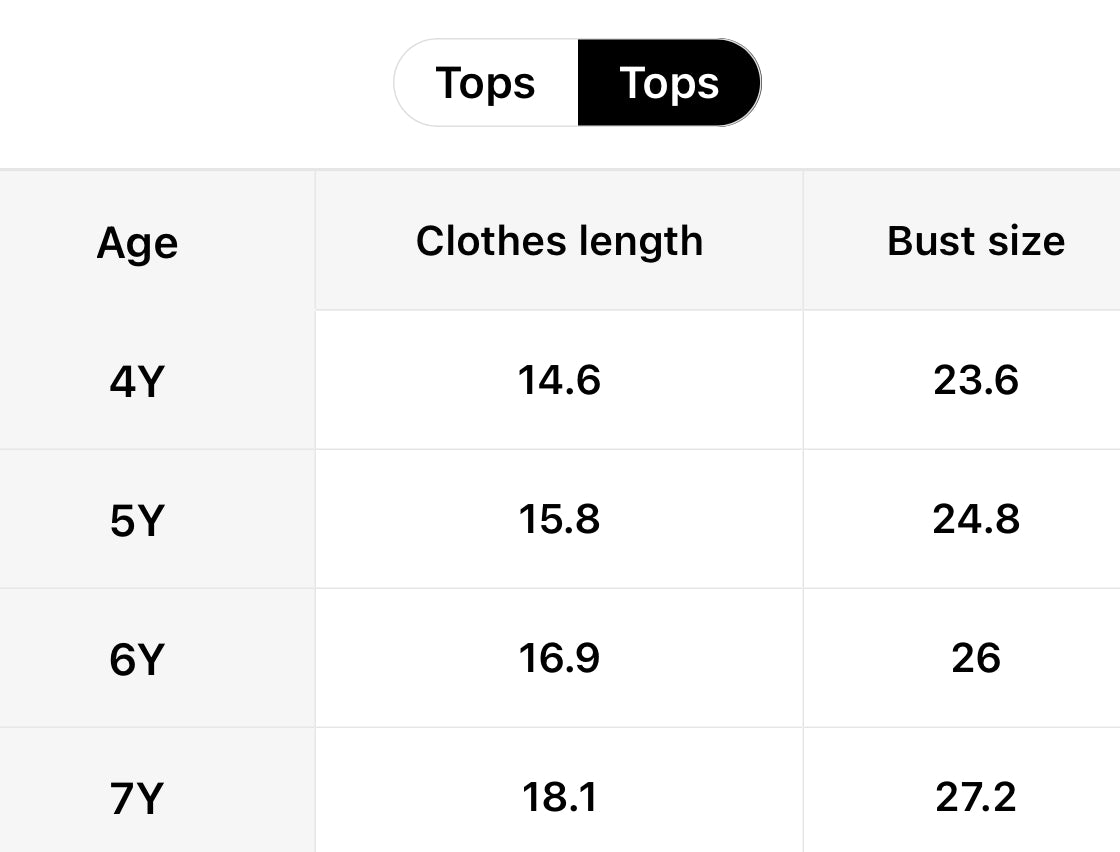The image size is (1120, 852).
Task: Click the bust size value 26
Action: 975,658
